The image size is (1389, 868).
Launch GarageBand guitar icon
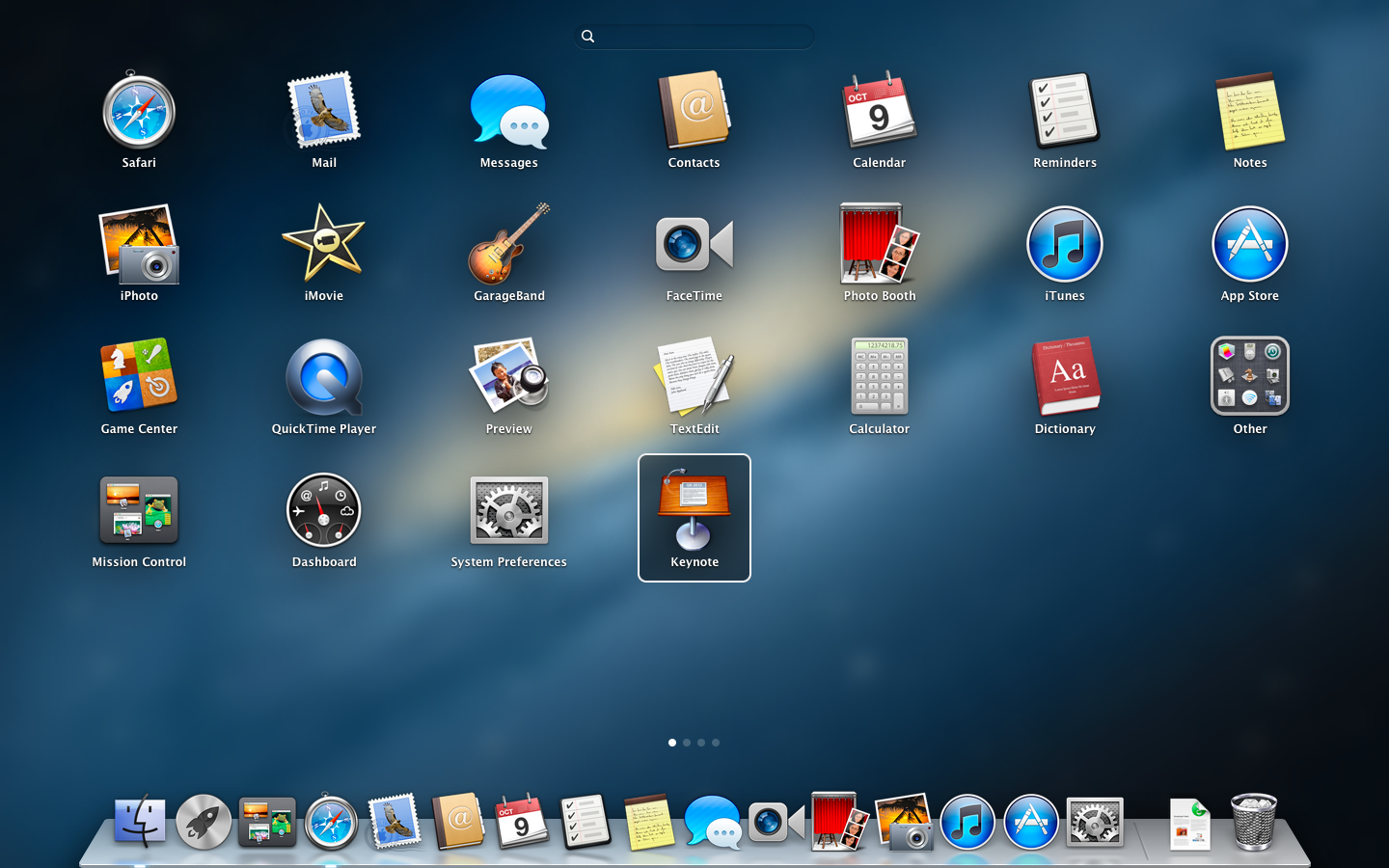pos(509,244)
